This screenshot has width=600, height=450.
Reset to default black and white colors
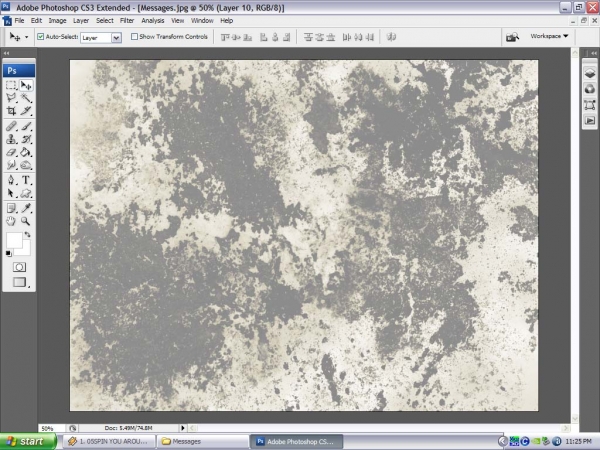pyautogui.click(x=8, y=253)
